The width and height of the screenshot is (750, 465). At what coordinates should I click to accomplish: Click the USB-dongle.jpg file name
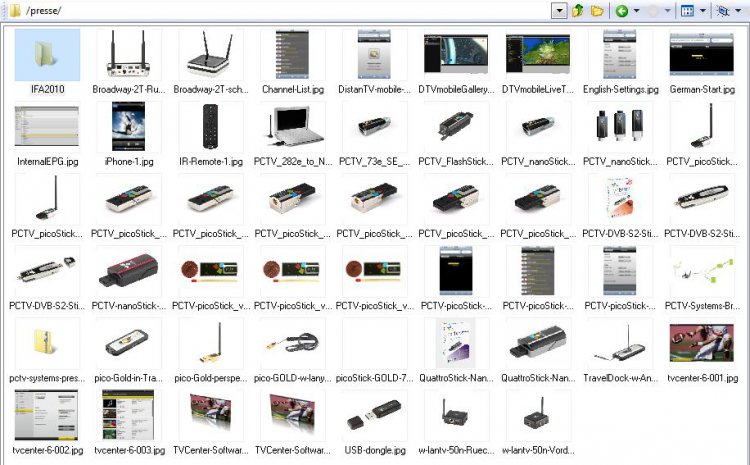coord(375,450)
